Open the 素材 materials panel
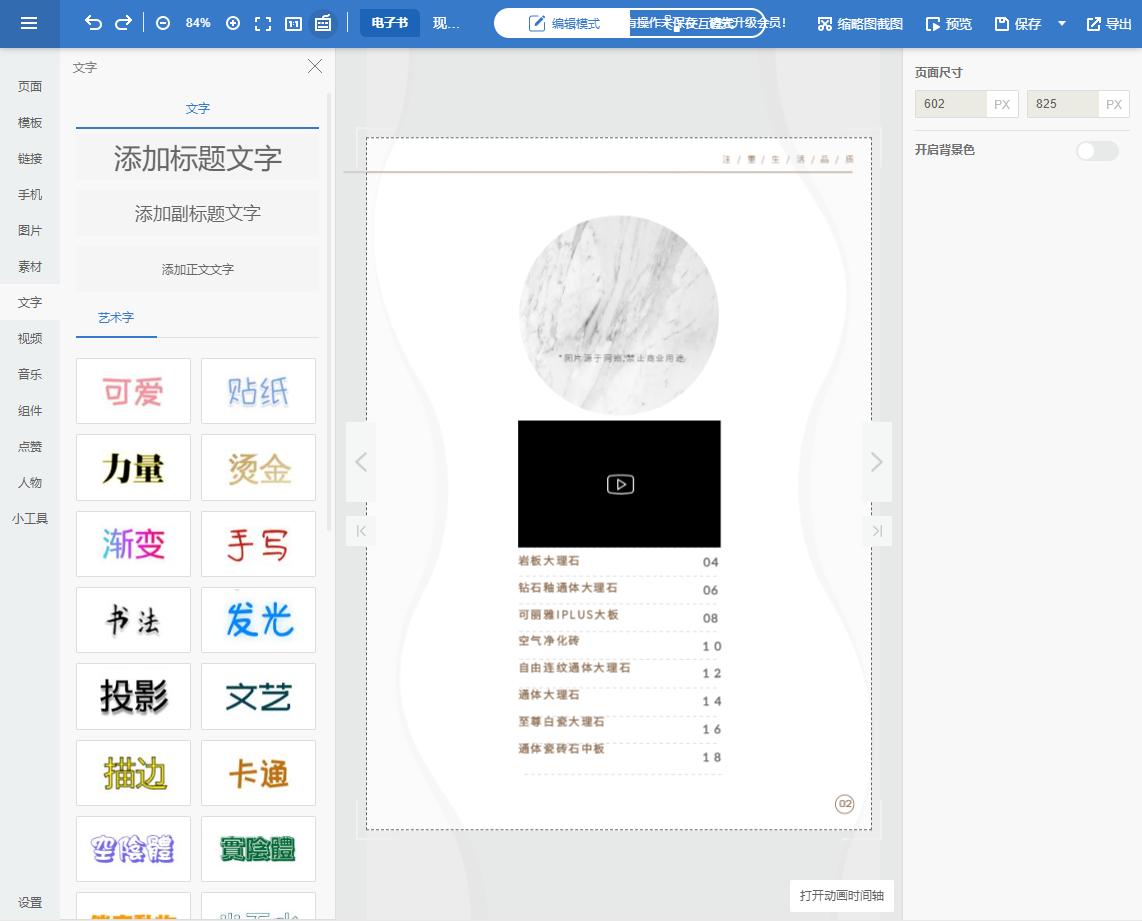Screen dimensions: 1142x921 (x=30, y=266)
